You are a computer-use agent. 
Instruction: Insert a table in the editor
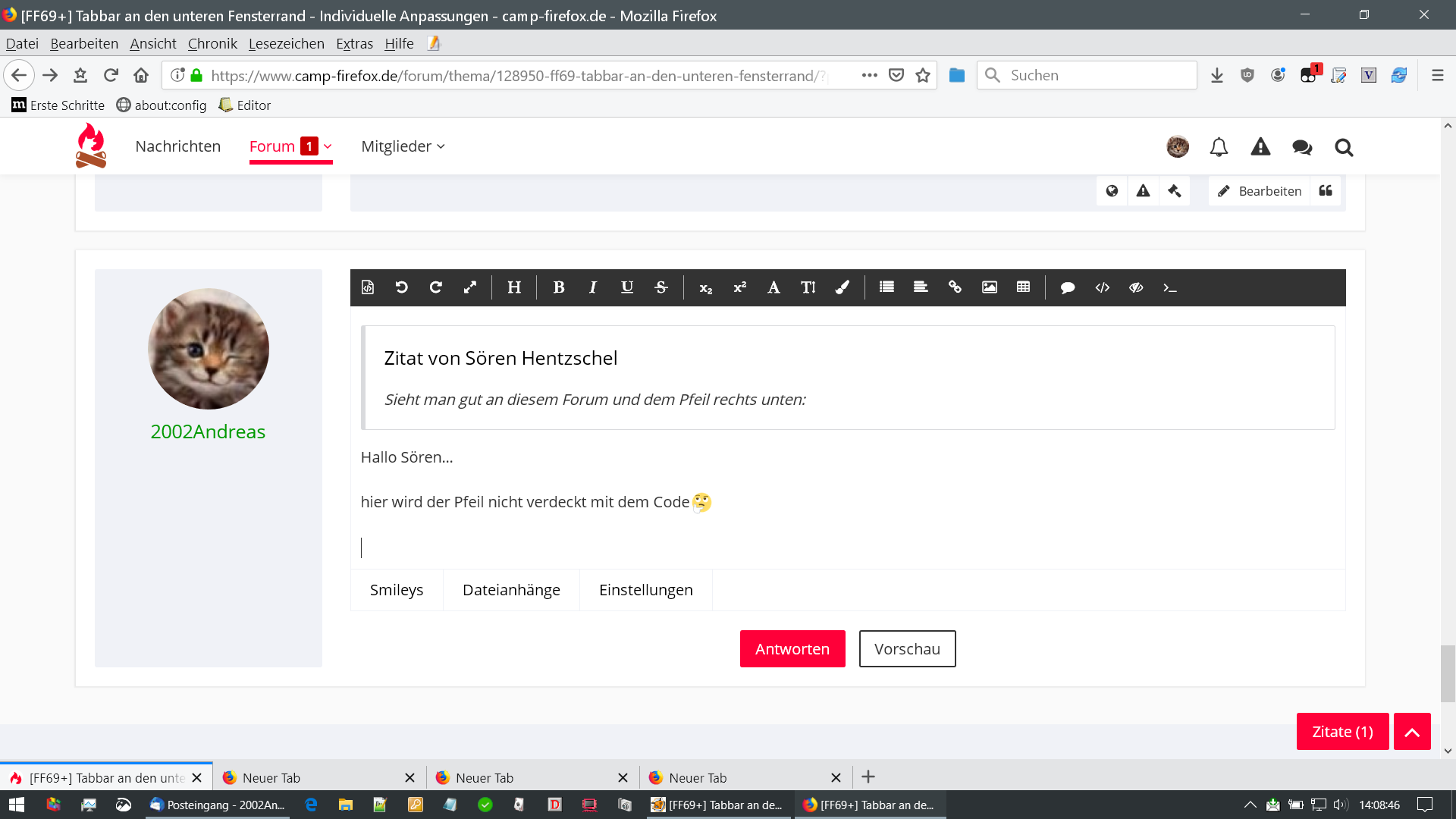pos(1023,287)
